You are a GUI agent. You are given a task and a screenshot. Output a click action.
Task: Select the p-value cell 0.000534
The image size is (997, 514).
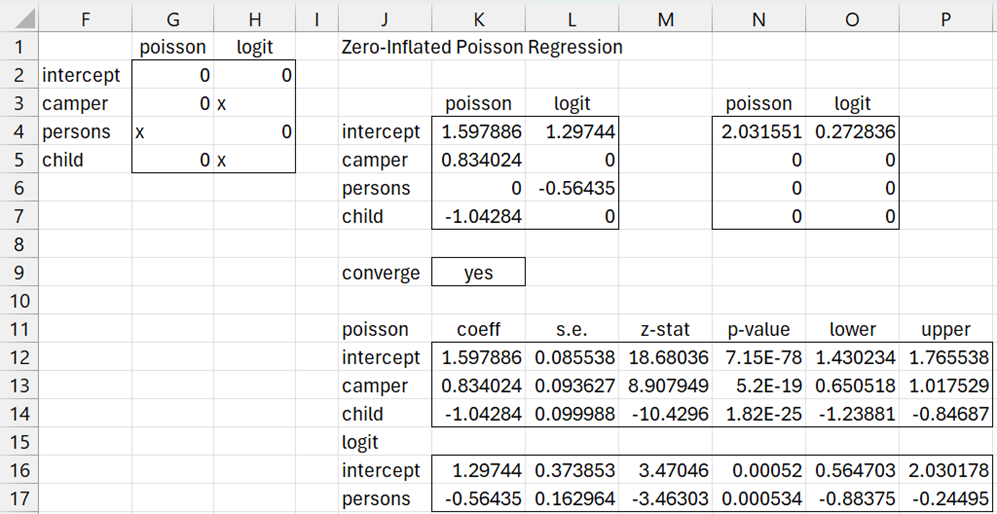pyautogui.click(x=757, y=499)
